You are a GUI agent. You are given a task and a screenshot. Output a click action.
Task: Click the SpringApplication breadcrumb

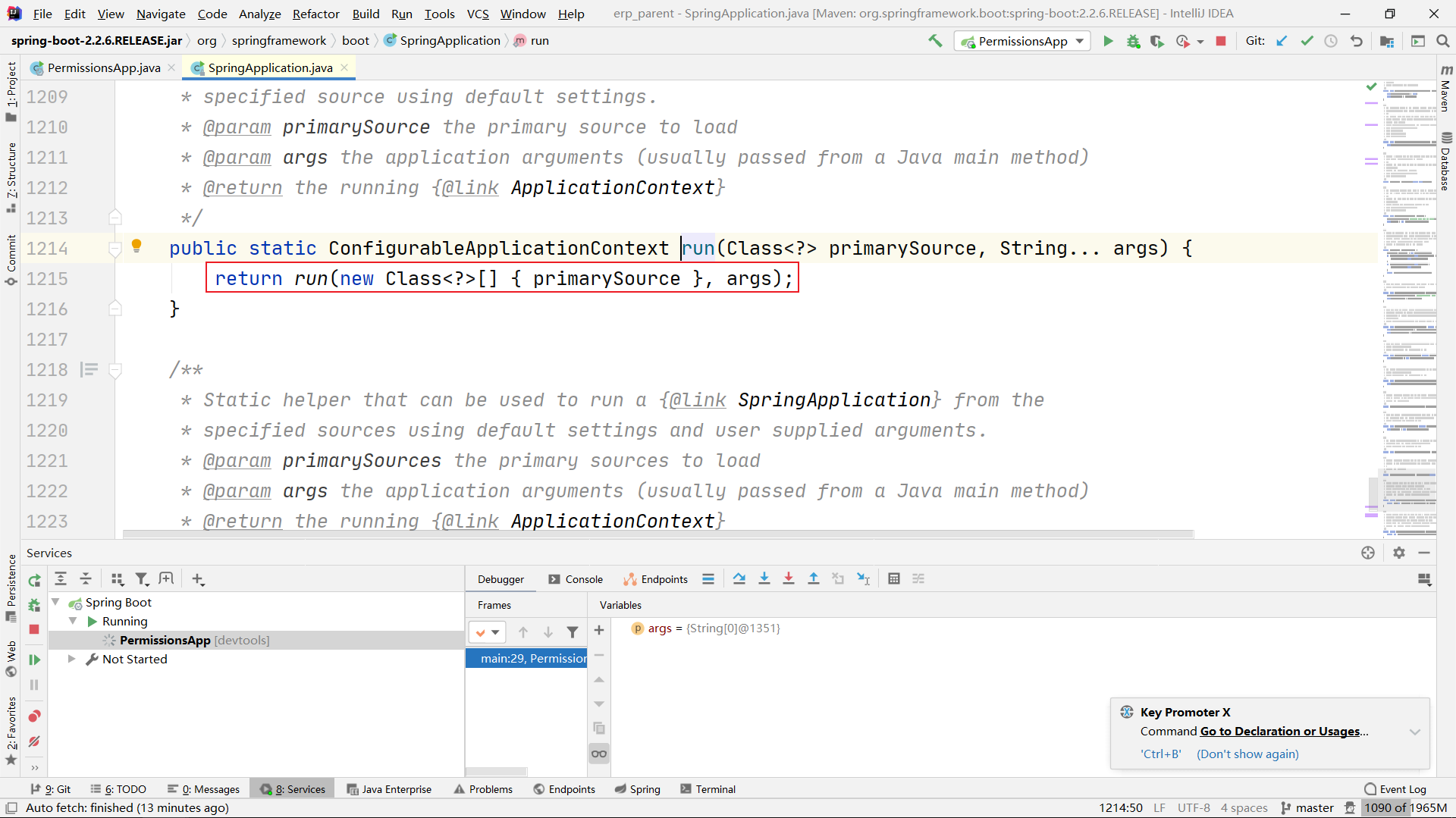pyautogui.click(x=442, y=40)
